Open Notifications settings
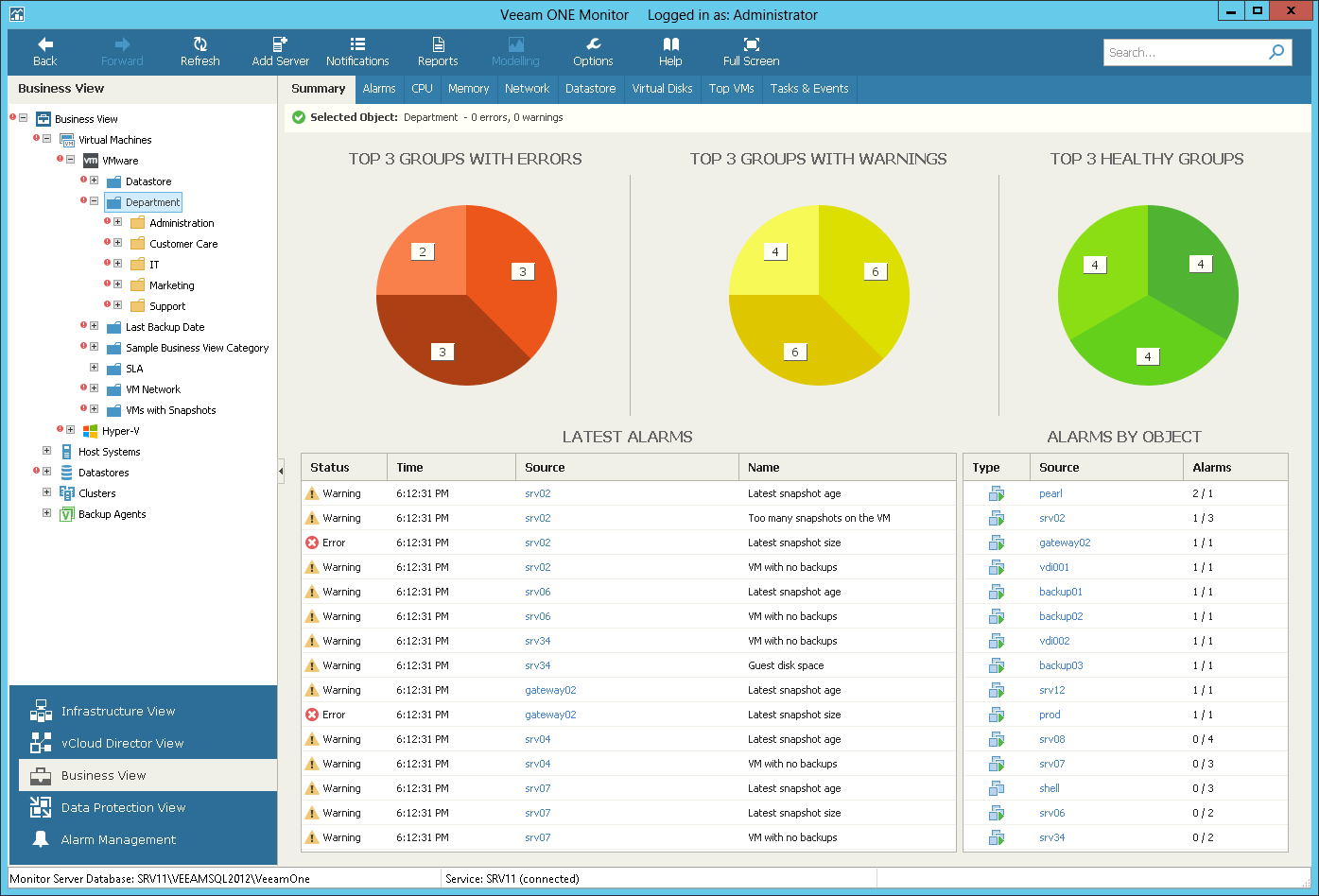 click(357, 52)
